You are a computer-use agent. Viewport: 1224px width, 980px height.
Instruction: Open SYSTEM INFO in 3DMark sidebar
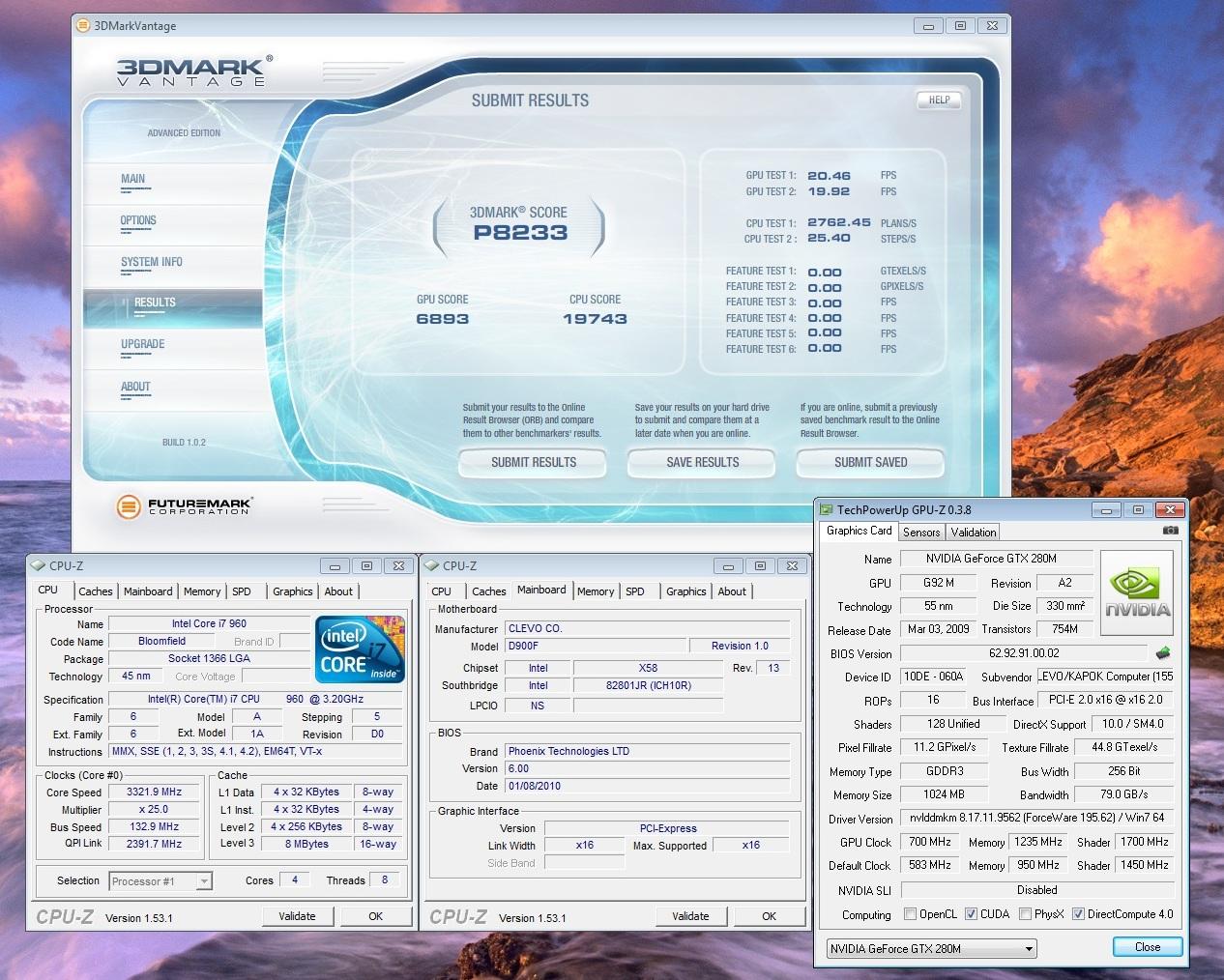point(152,262)
